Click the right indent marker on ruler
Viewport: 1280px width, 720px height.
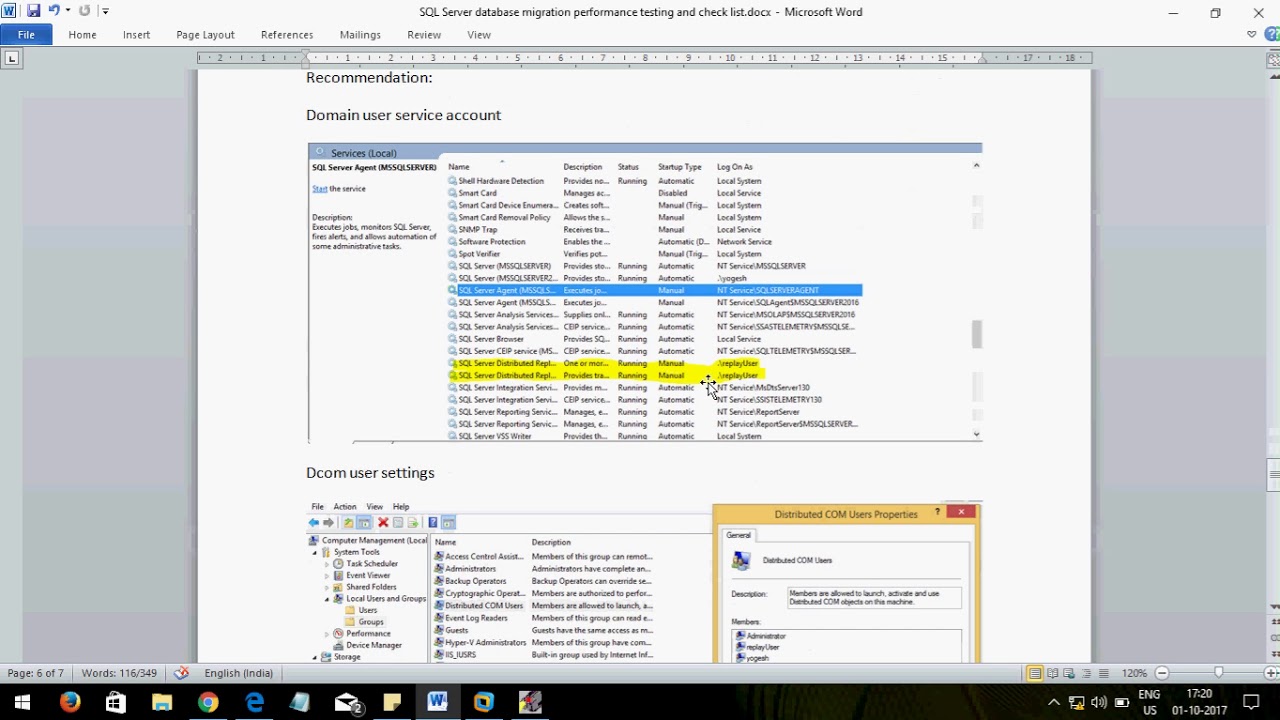coord(982,60)
